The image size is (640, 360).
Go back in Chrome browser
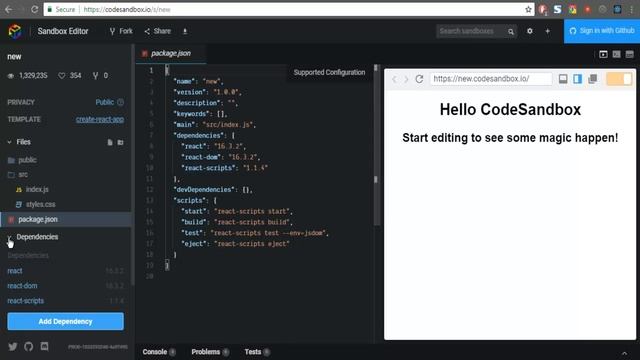(x=8, y=9)
